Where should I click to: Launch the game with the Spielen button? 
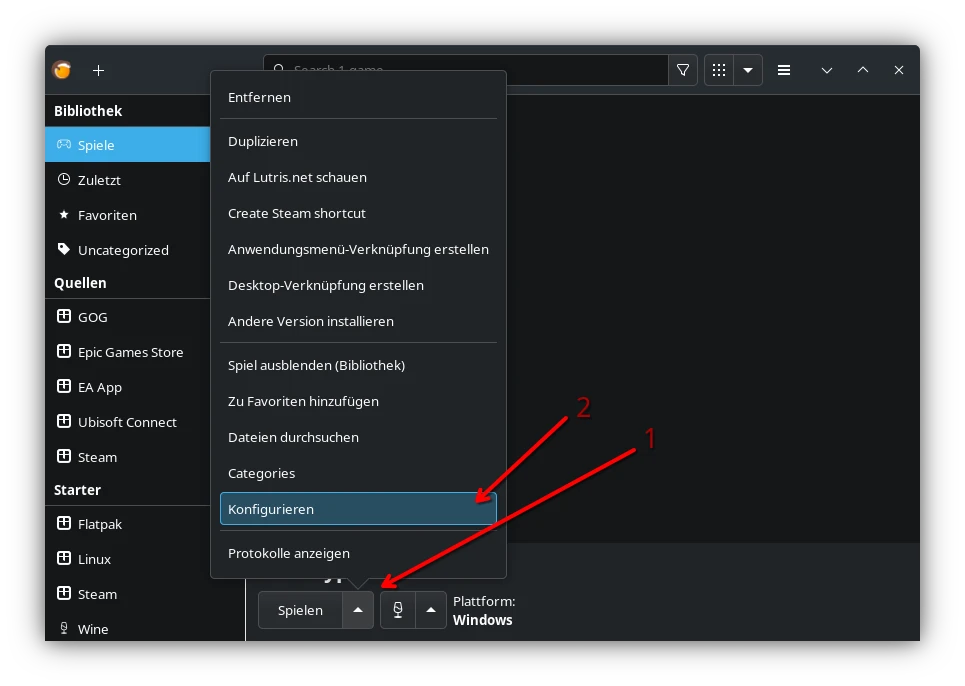pos(299,609)
